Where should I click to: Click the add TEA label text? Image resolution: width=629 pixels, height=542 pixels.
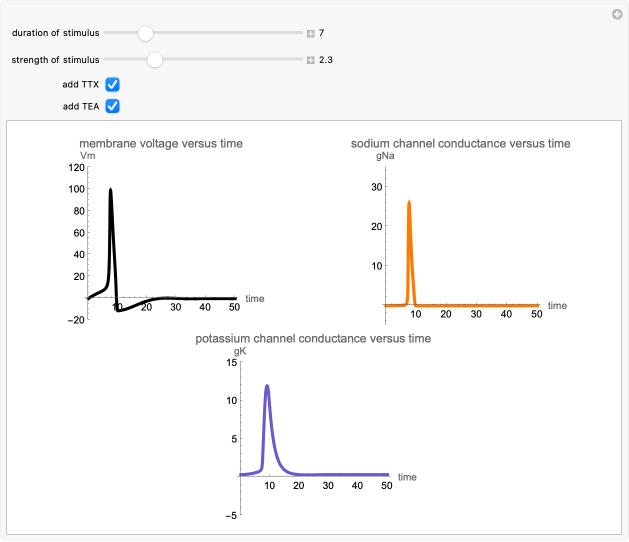(81, 106)
